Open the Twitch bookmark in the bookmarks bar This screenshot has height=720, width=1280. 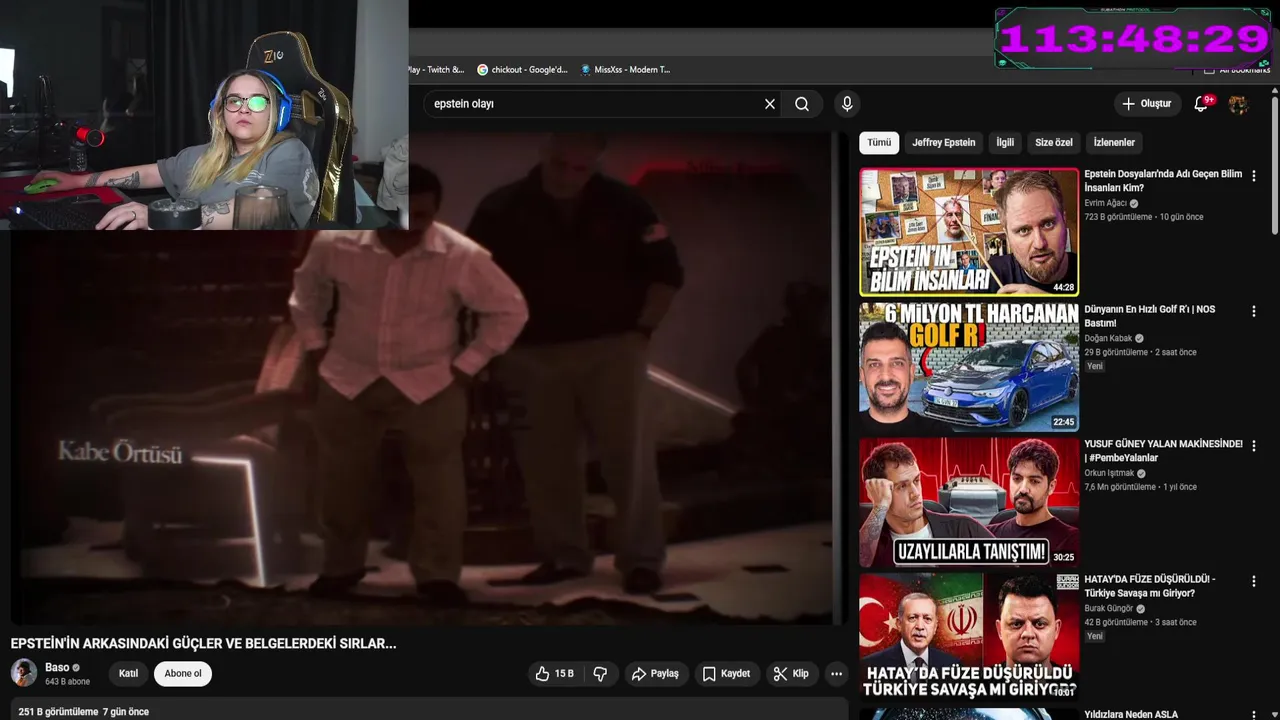(437, 70)
